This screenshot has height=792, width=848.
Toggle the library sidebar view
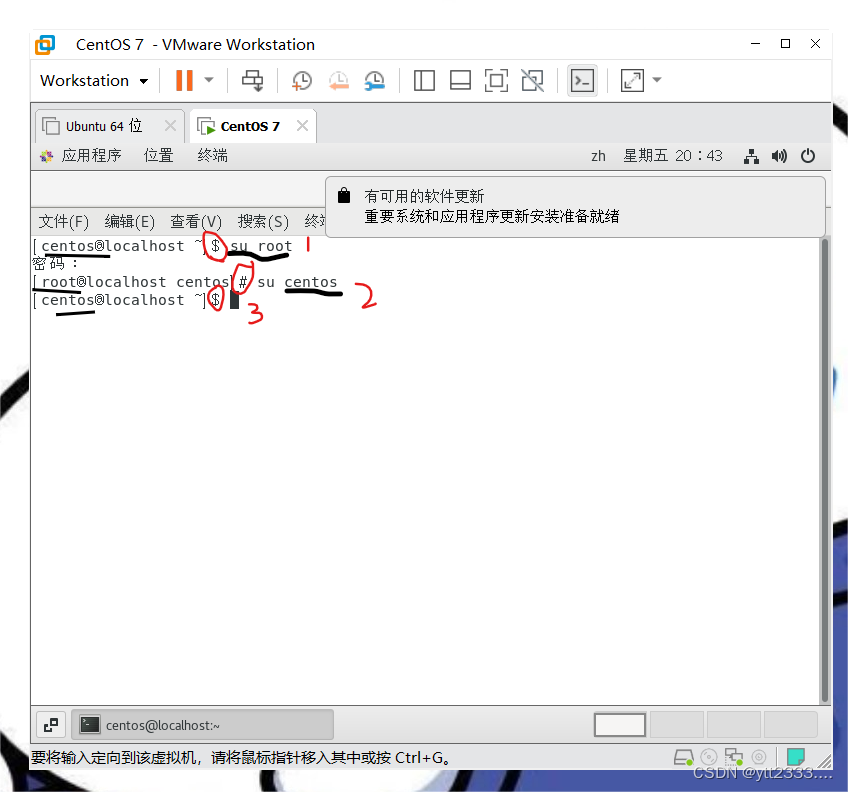coord(424,81)
